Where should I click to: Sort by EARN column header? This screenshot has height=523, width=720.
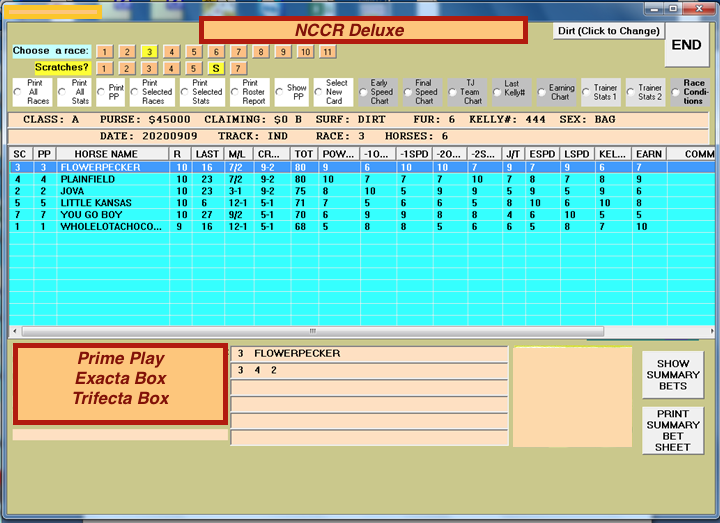click(x=649, y=154)
